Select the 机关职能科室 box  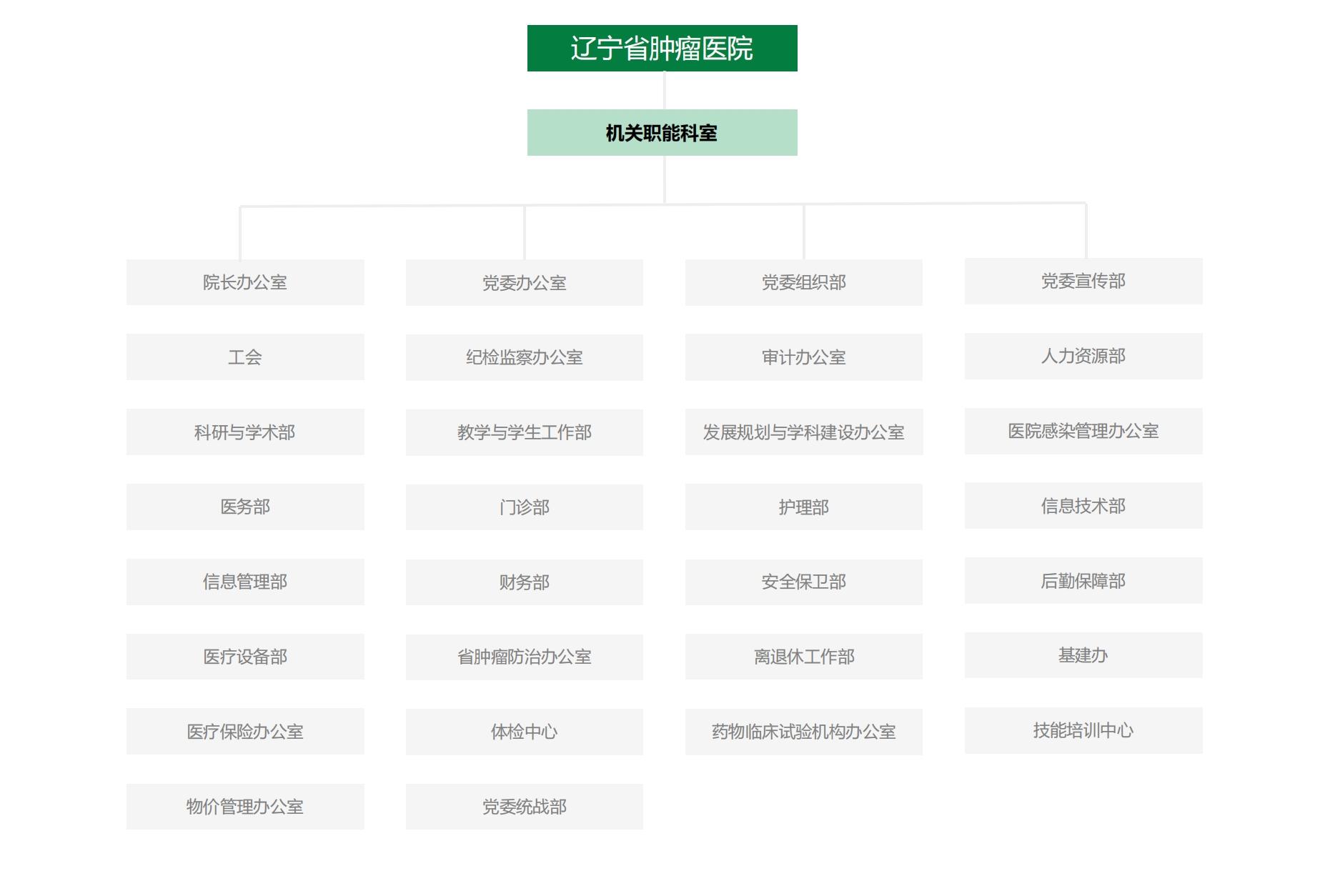662,132
